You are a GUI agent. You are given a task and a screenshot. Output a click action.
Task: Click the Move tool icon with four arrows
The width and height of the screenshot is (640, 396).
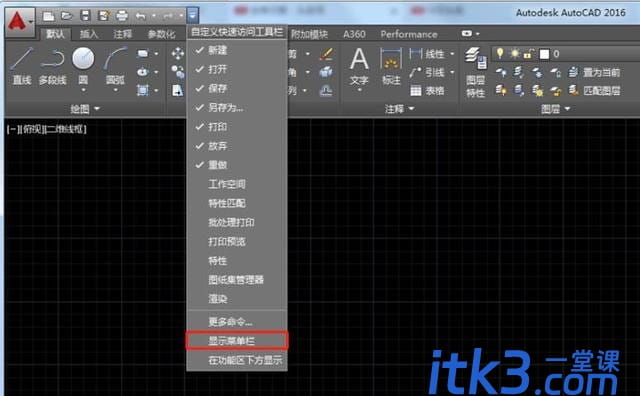point(178,53)
